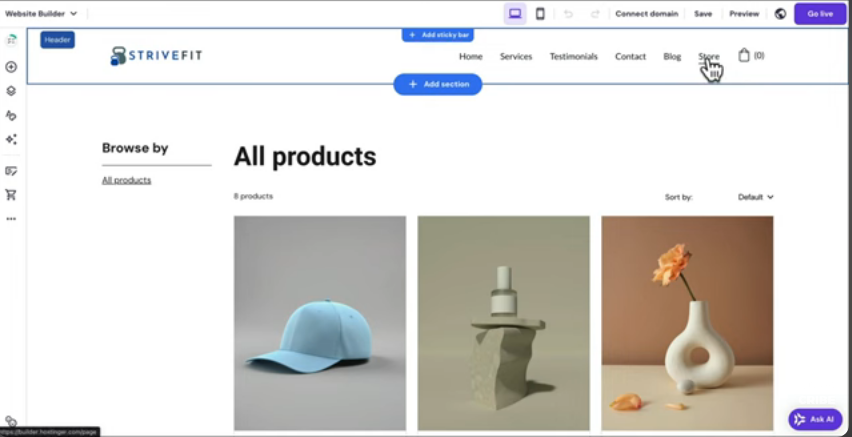This screenshot has height=437, width=852.
Task: Open the AI tools sparkle icon
Action: (11, 139)
